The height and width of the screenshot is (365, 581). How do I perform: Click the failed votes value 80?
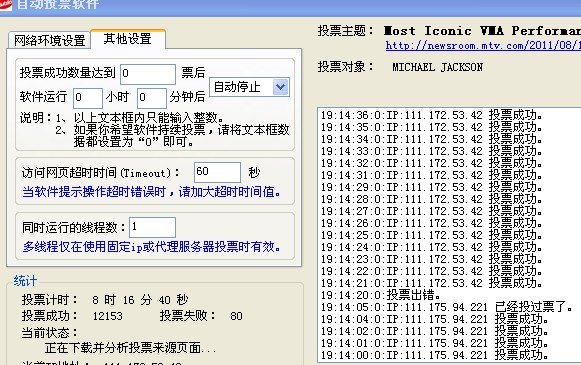pos(236,316)
